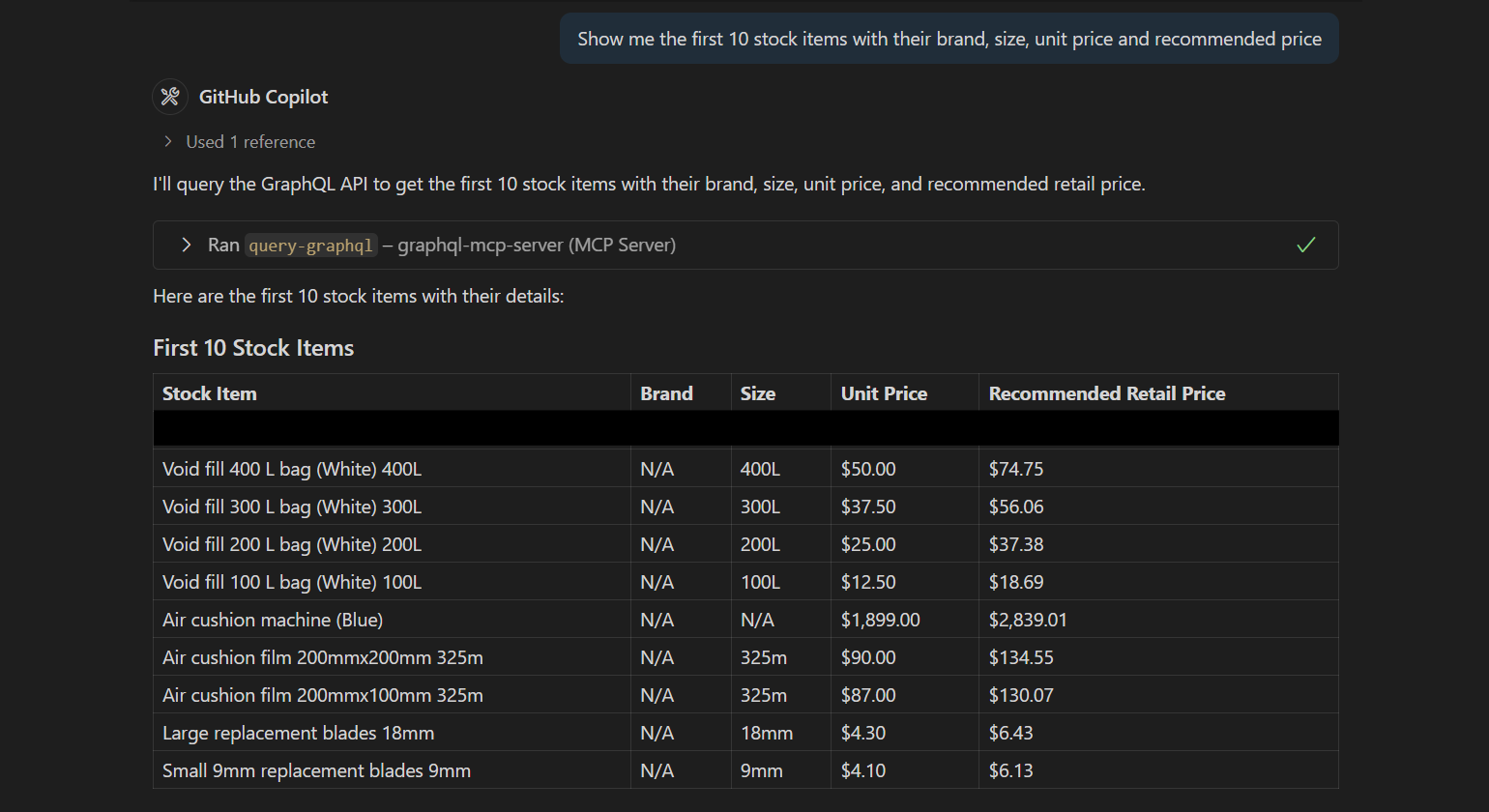
Task: Click the First 10 Stock Items heading
Action: (253, 348)
